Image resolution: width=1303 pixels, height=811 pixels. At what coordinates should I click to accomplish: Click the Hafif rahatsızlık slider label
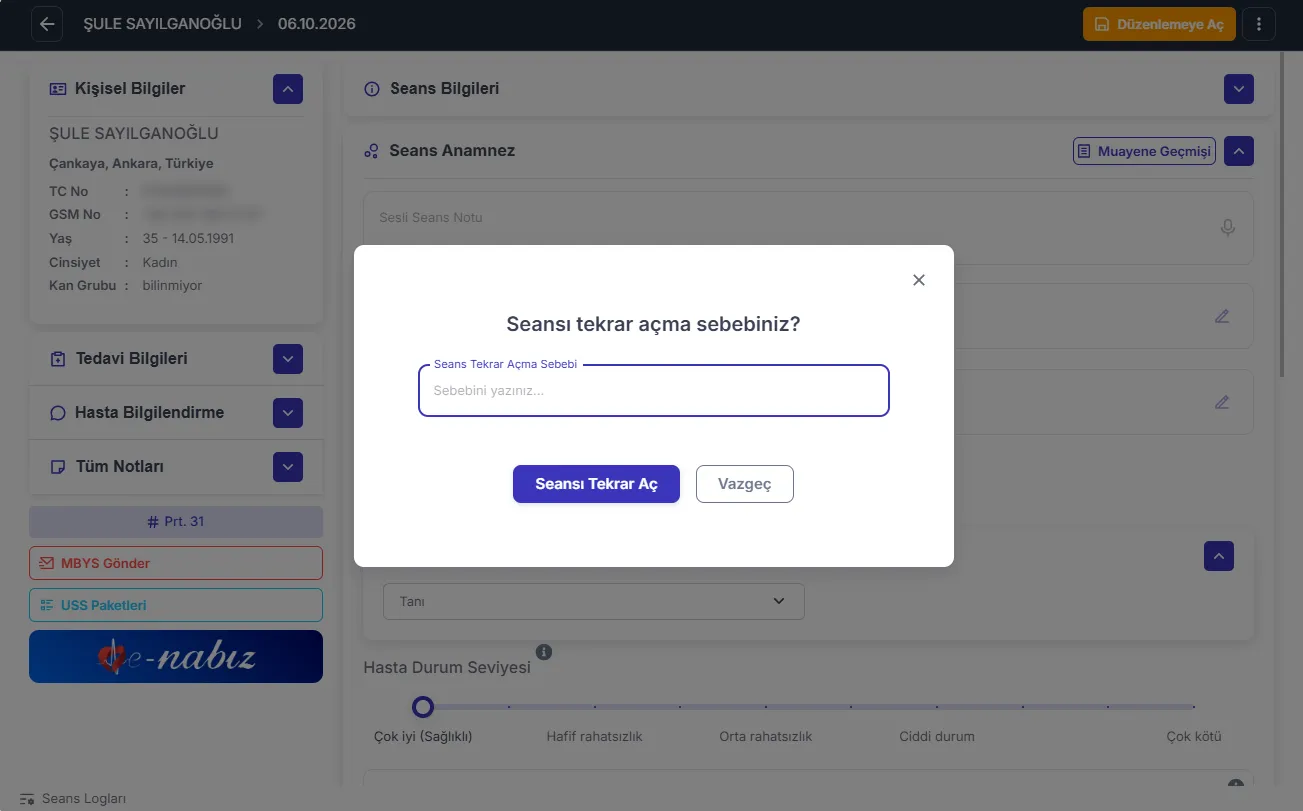pos(594,736)
